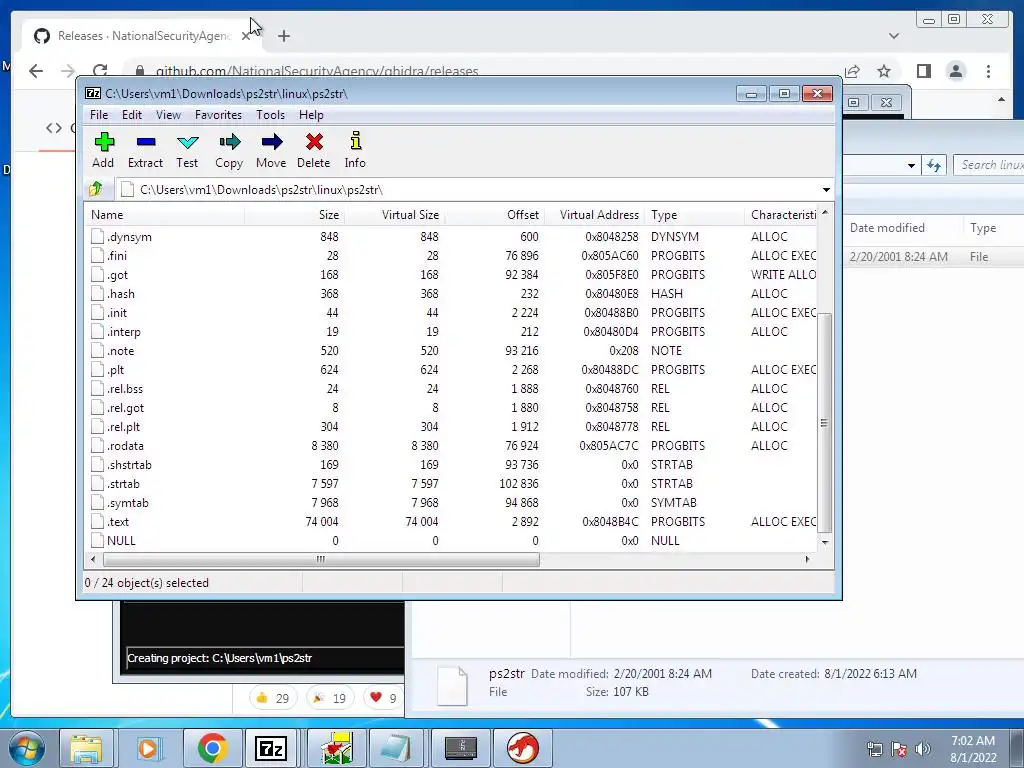Screen dimensions: 1024x768
Task: Select the .init section entry
Action: click(x=451, y=313)
